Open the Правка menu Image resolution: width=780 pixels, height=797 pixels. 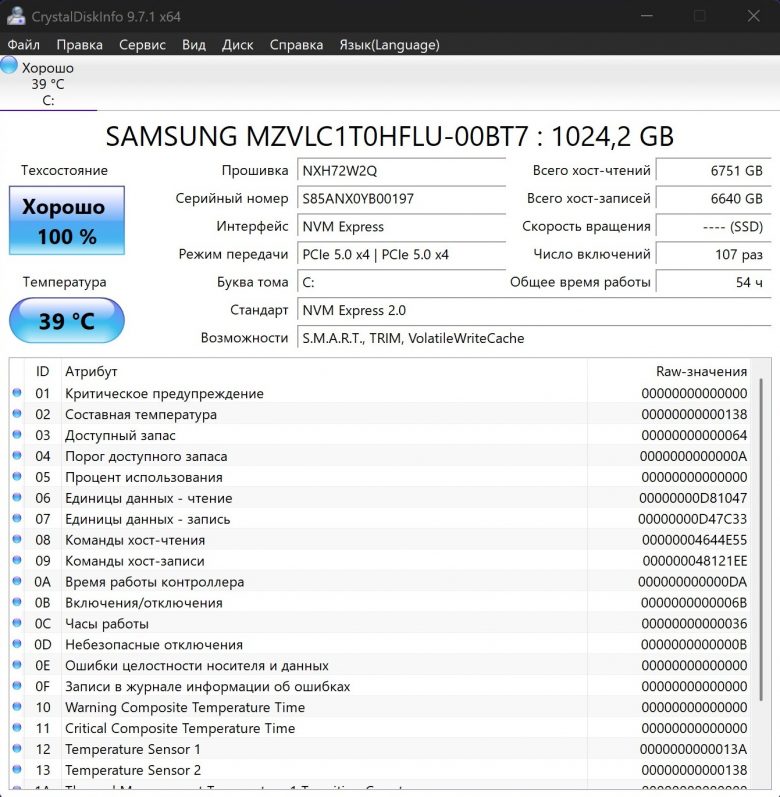tap(79, 45)
